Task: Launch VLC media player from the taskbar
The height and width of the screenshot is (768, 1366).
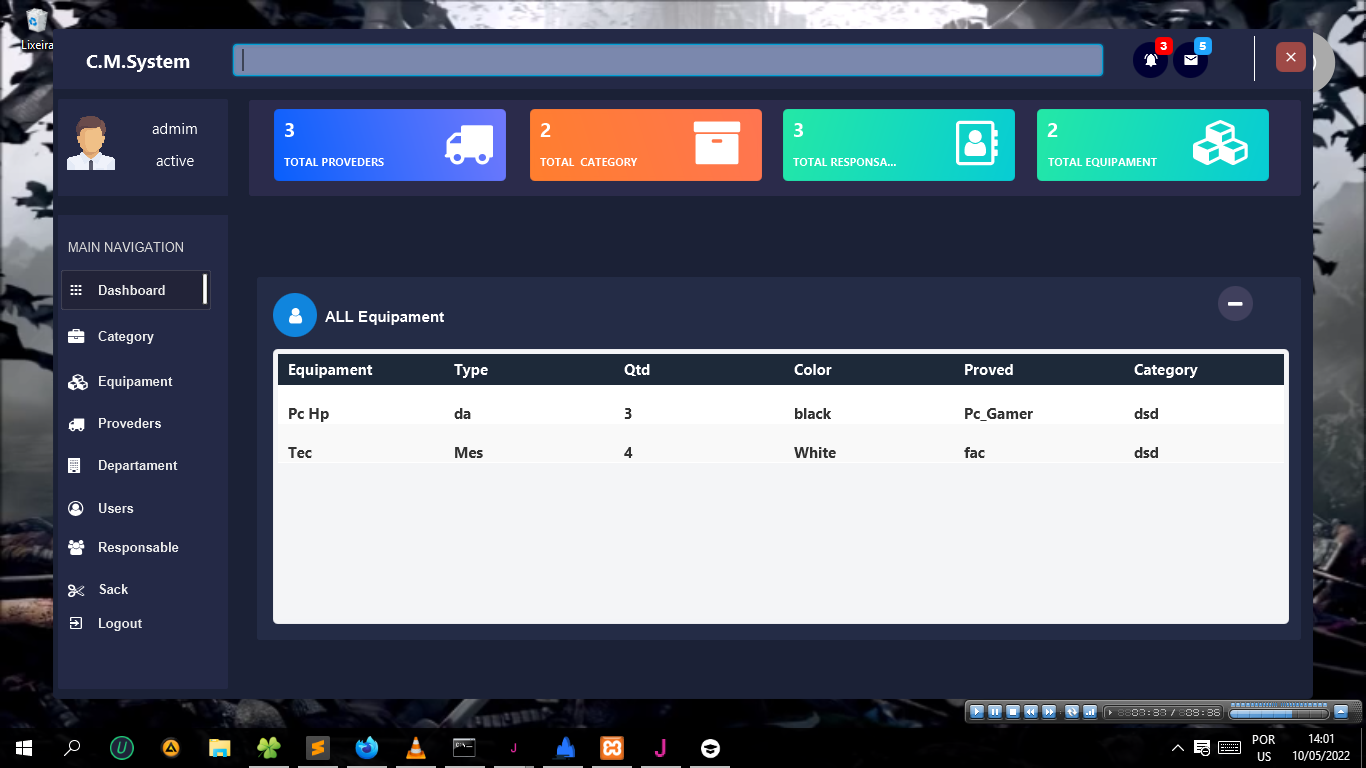Action: click(416, 747)
